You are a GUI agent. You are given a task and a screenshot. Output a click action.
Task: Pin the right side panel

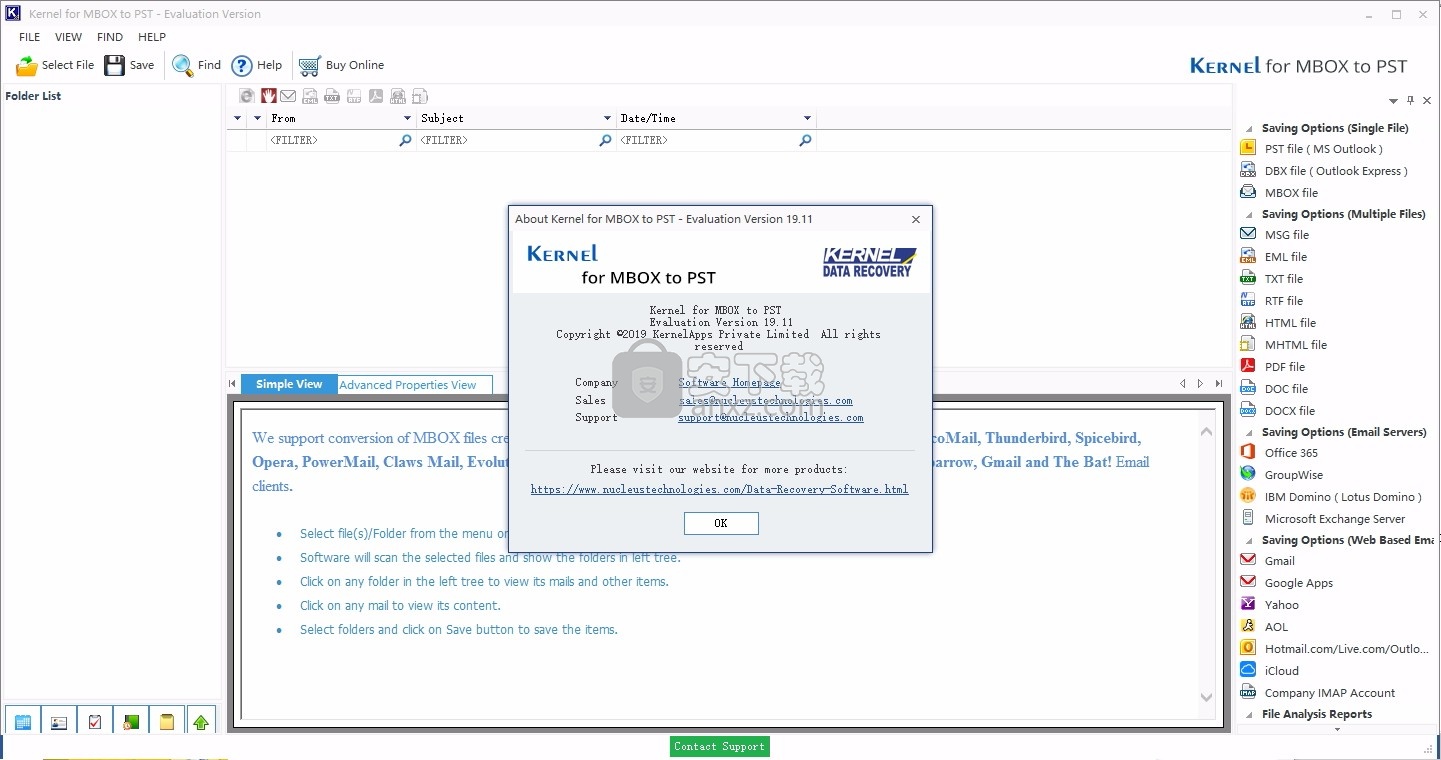1411,101
